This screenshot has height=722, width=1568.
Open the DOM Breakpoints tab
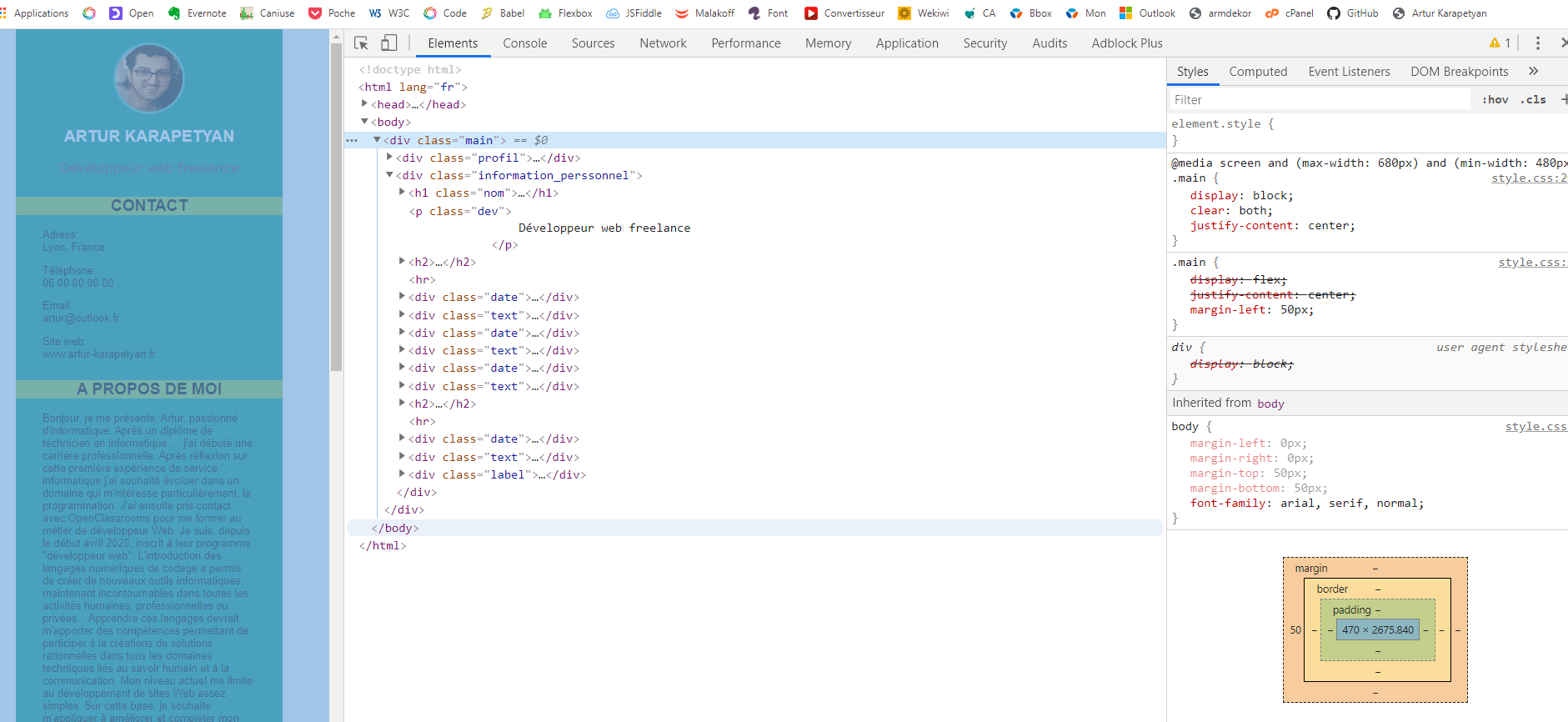(x=1459, y=72)
